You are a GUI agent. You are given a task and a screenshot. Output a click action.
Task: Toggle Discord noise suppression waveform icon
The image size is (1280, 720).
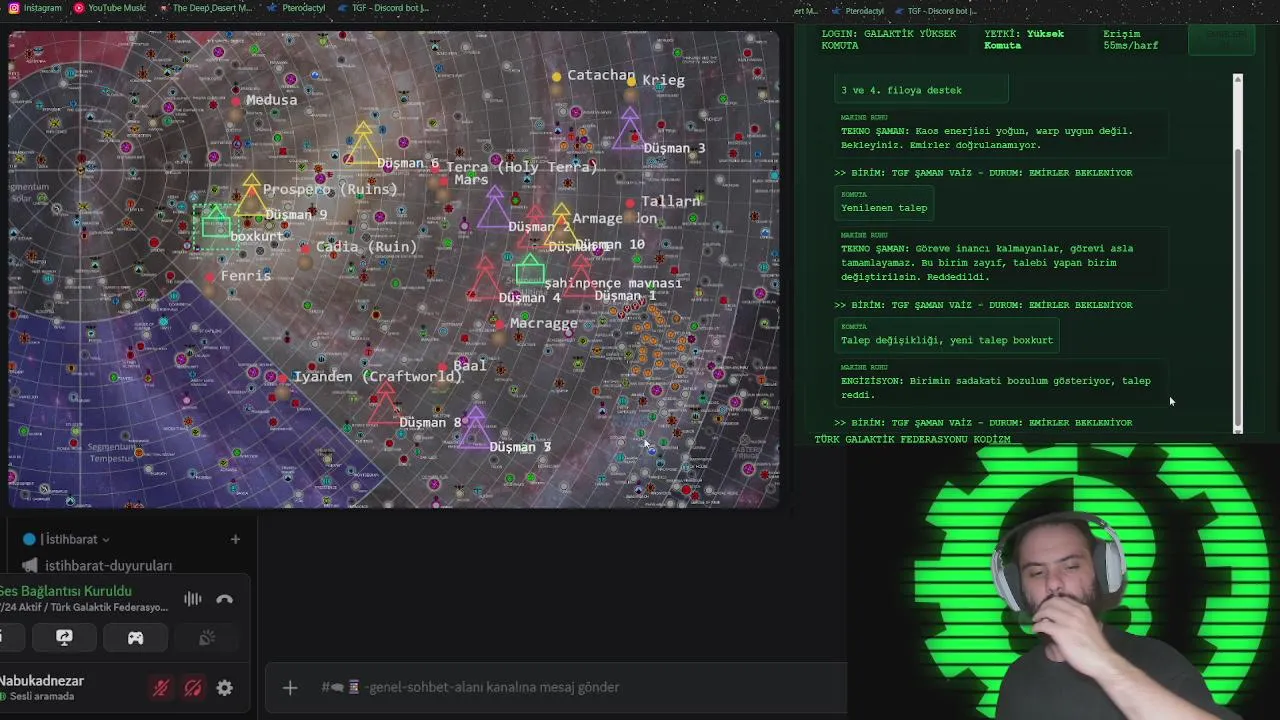point(193,599)
